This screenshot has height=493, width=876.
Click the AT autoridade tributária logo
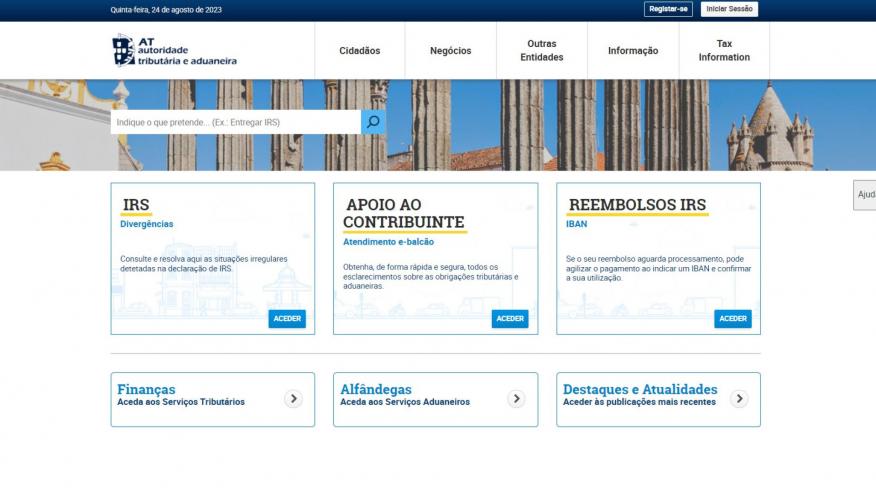coord(175,50)
